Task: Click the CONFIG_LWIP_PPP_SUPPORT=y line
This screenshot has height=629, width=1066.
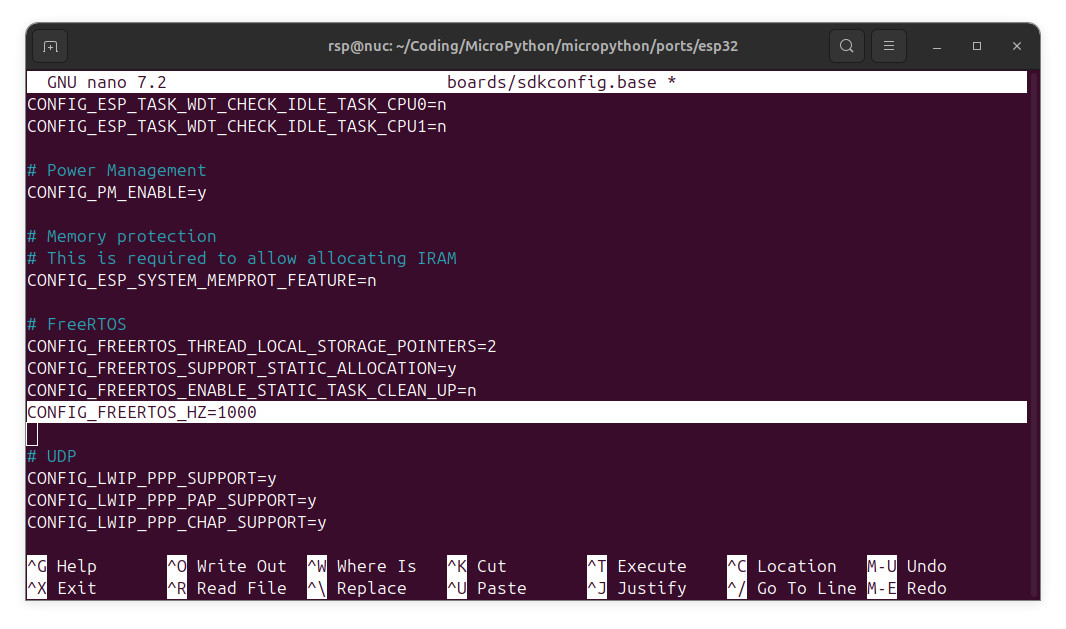Action: pos(152,478)
